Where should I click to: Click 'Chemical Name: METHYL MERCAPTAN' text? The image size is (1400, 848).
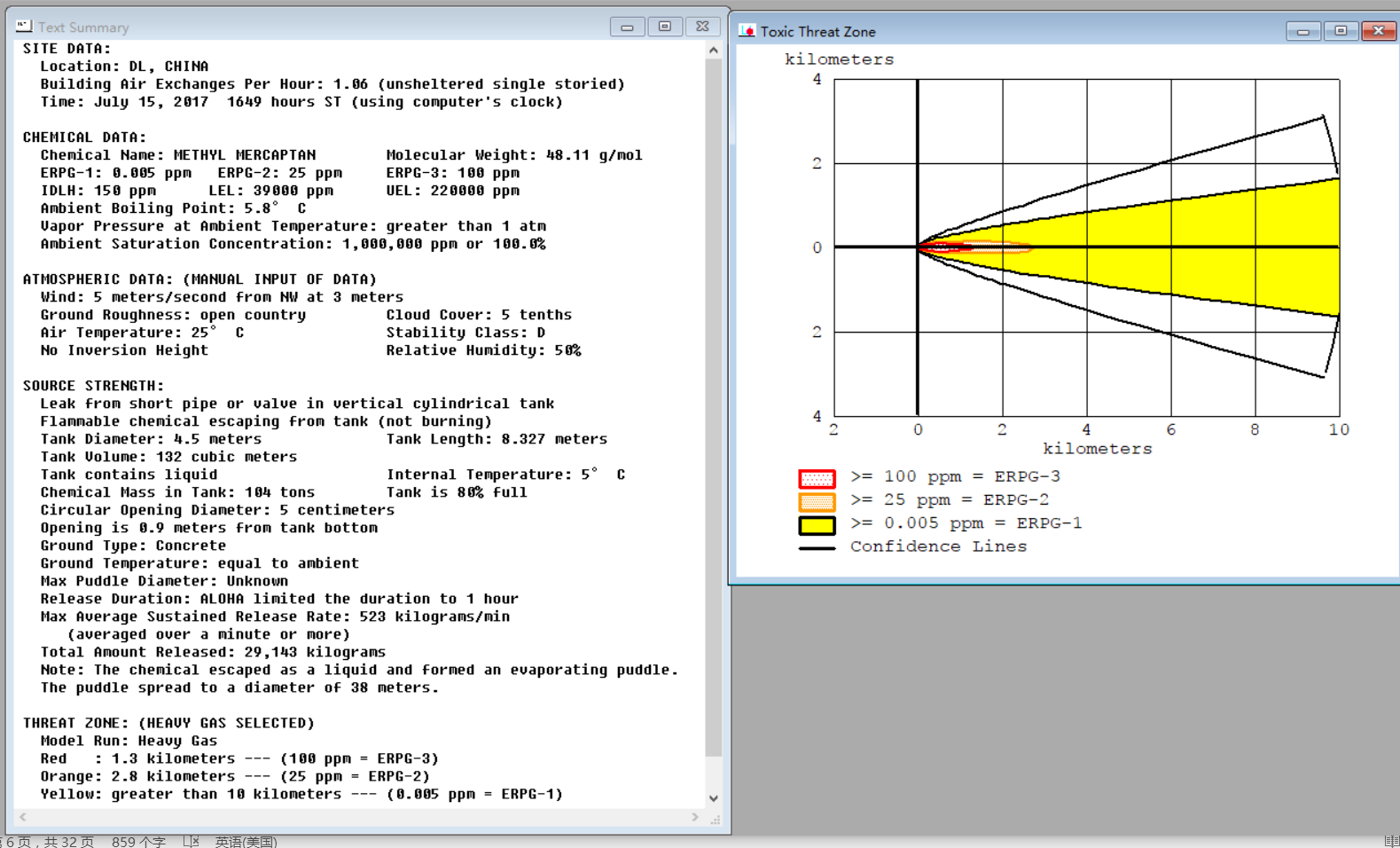click(x=178, y=155)
